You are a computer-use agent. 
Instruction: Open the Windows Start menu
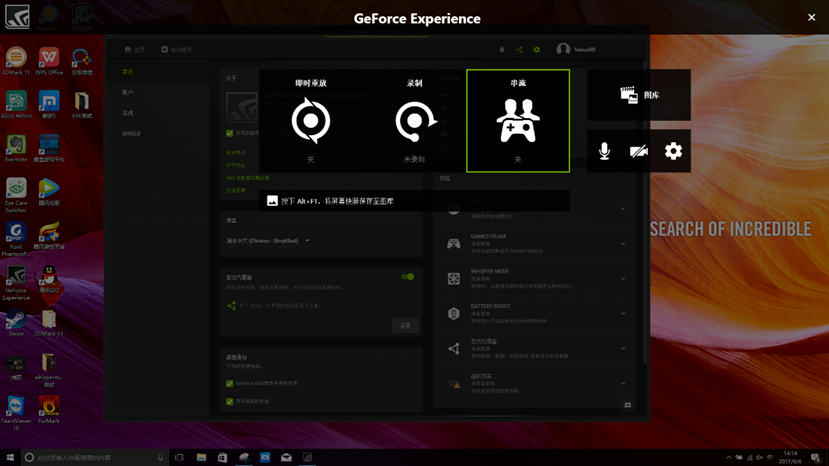click(10, 457)
